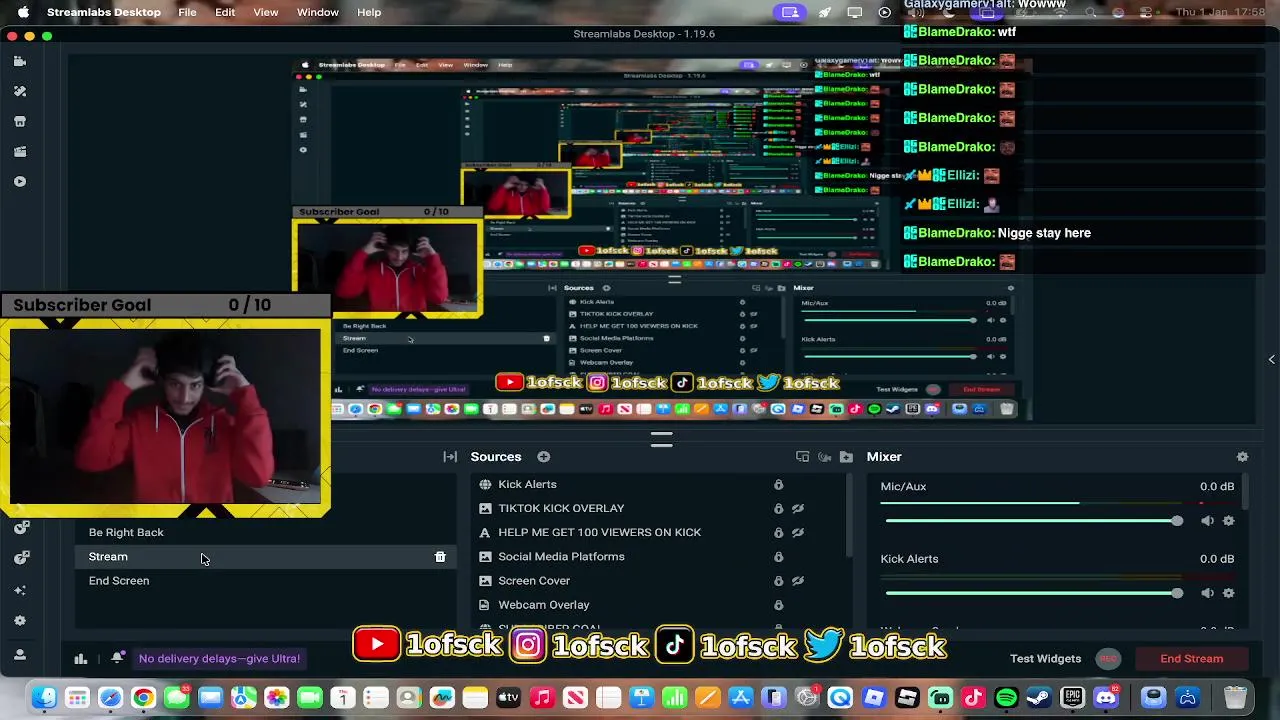Collapse scenes panel icon beside Sources
The height and width of the screenshot is (720, 1280).
(x=450, y=457)
